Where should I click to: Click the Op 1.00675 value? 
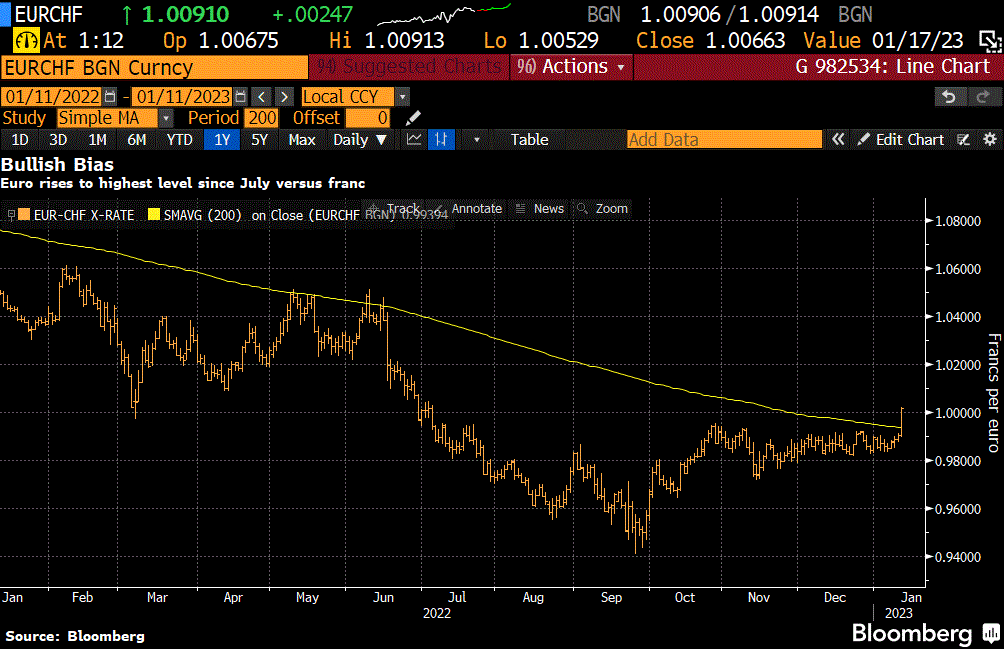coord(221,41)
